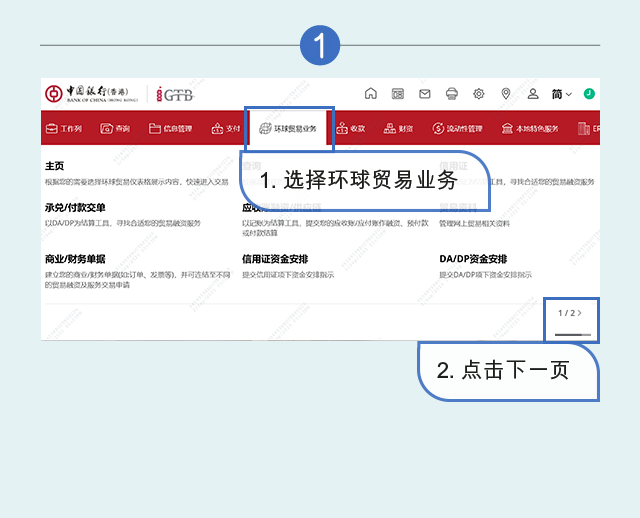Screen dimensions: 640x518
Task: Open the 本地特色服务 menu
Action: coord(530,129)
